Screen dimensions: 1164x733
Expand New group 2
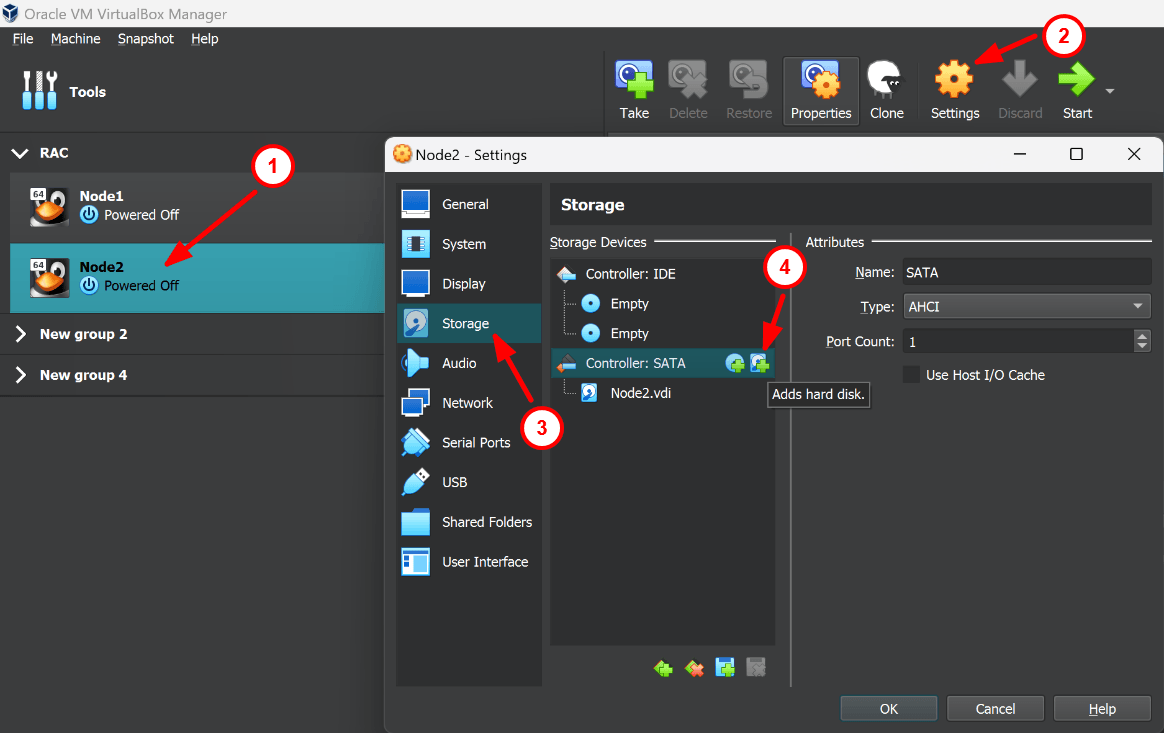20,334
